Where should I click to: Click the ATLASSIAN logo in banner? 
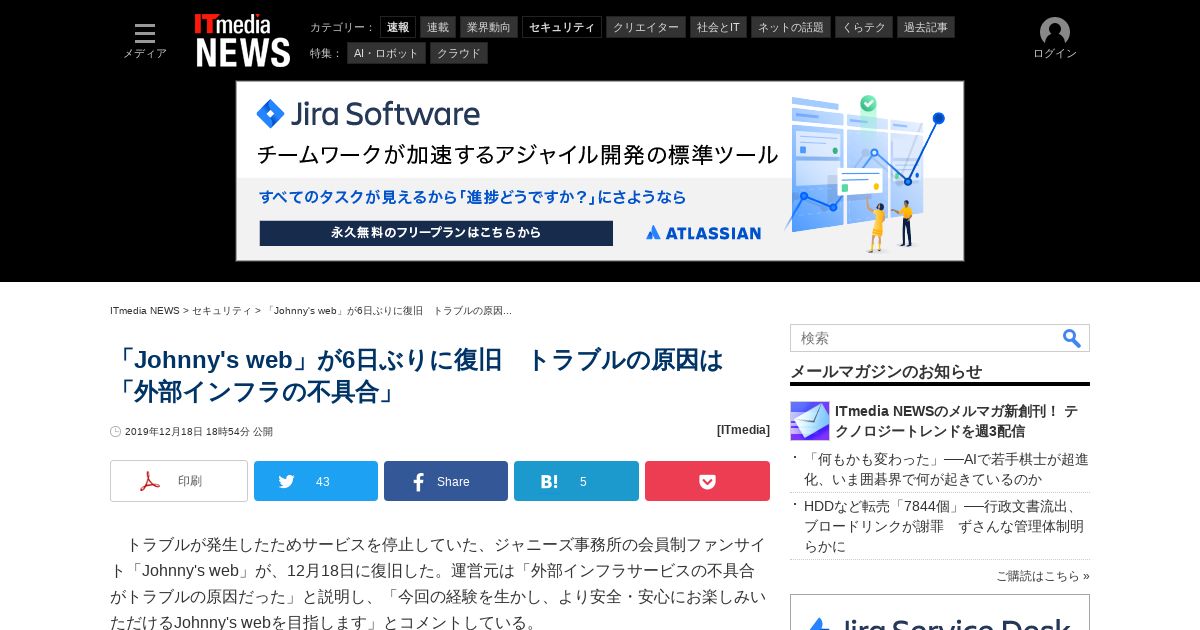pyautogui.click(x=703, y=233)
